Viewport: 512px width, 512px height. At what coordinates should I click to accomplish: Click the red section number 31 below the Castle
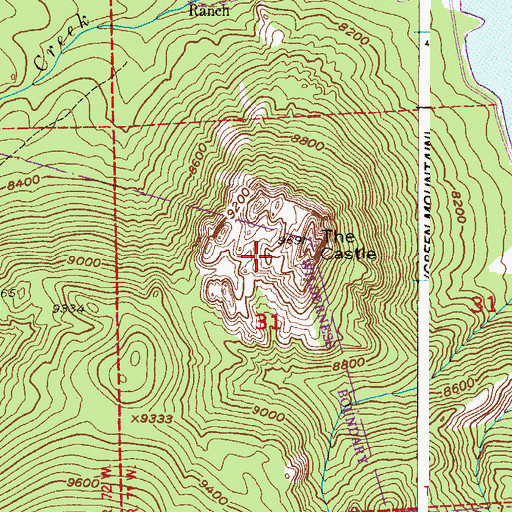pyautogui.click(x=269, y=322)
